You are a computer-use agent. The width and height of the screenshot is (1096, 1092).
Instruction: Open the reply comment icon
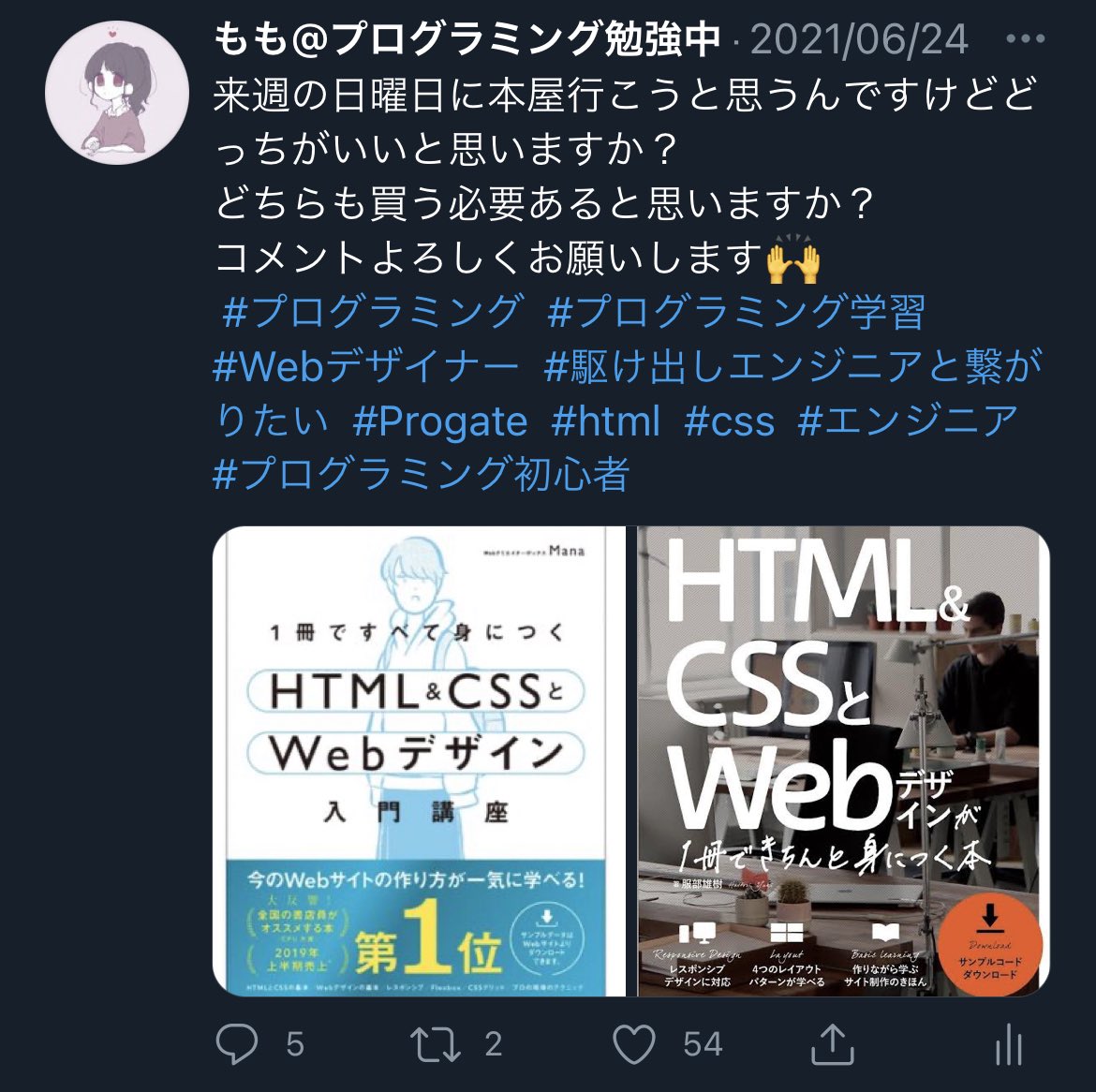[237, 1044]
